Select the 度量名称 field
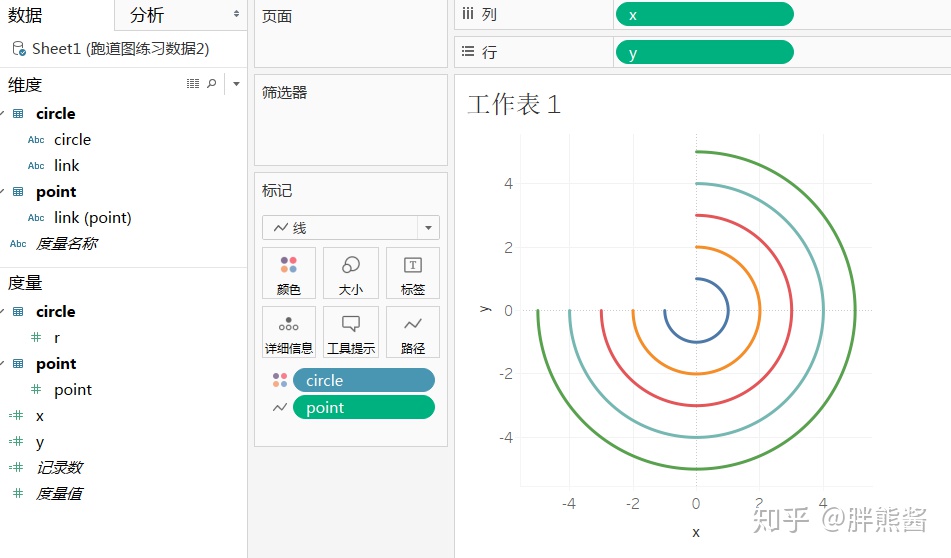 (66, 244)
